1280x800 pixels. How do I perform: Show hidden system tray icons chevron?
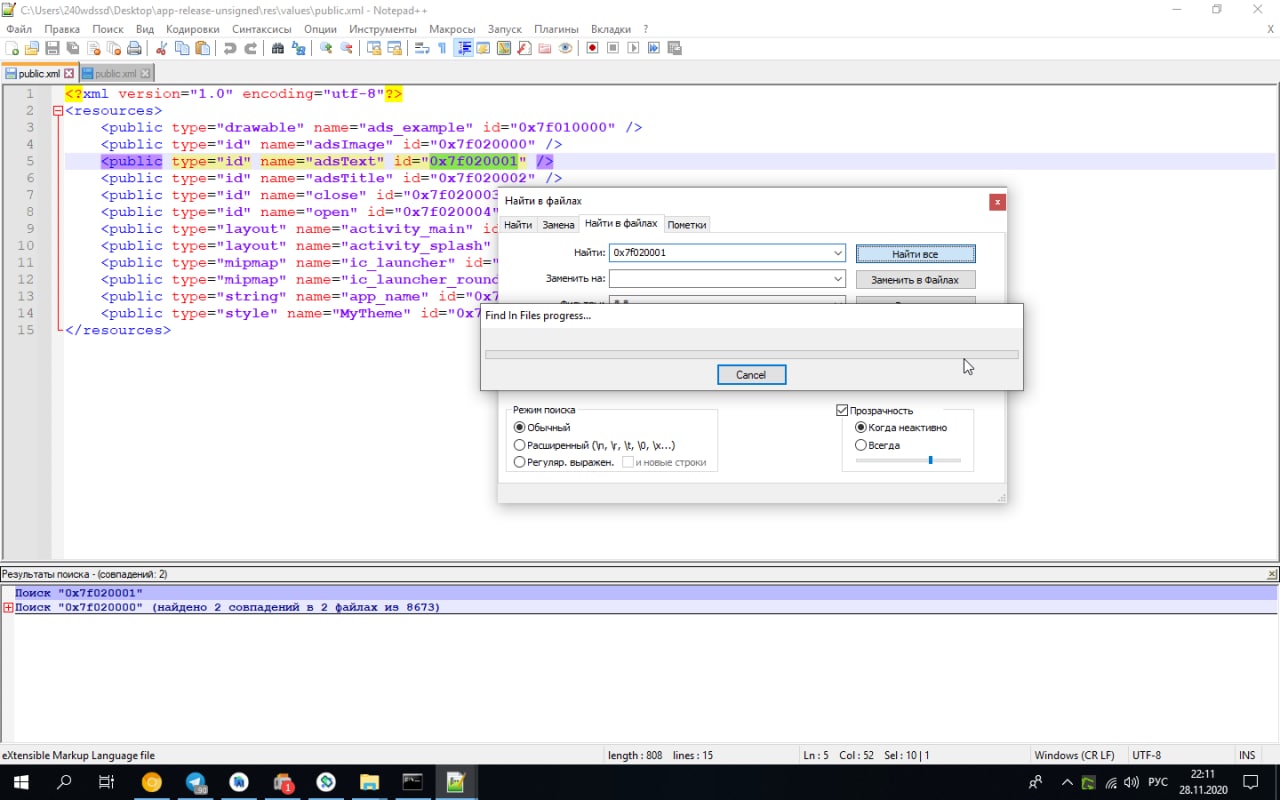1067,782
